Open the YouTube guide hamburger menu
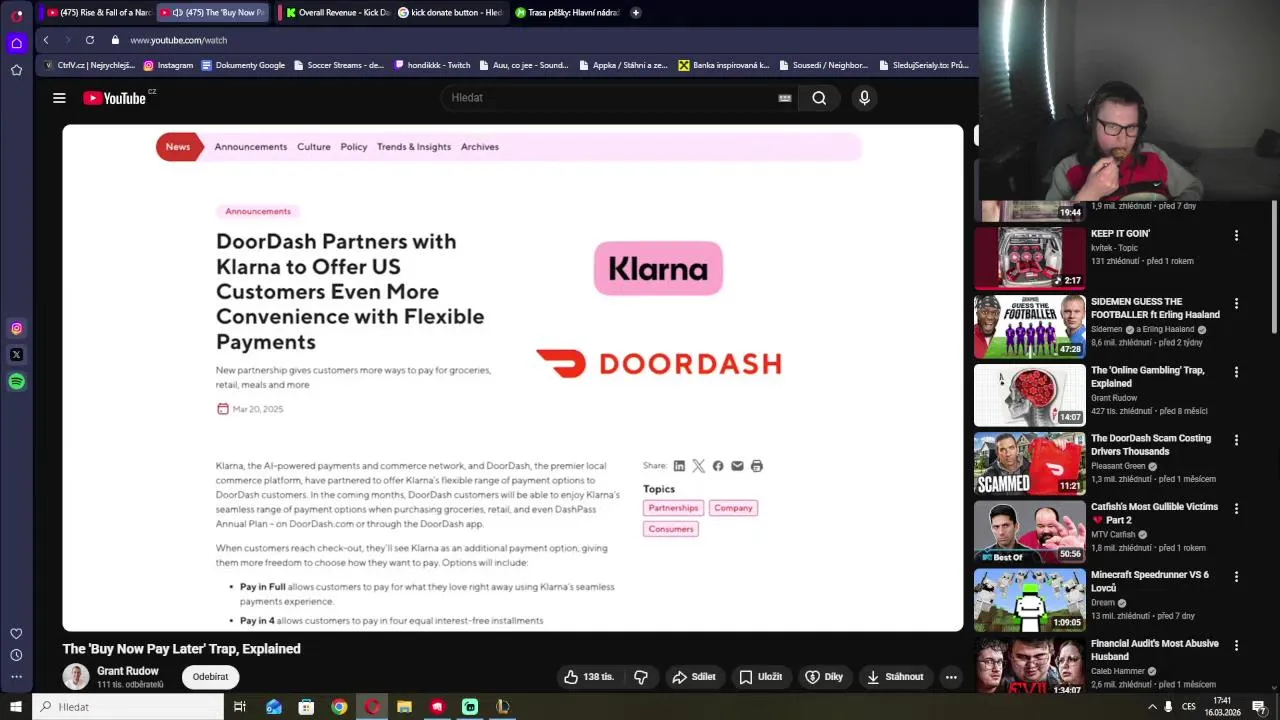The height and width of the screenshot is (720, 1280). [59, 98]
